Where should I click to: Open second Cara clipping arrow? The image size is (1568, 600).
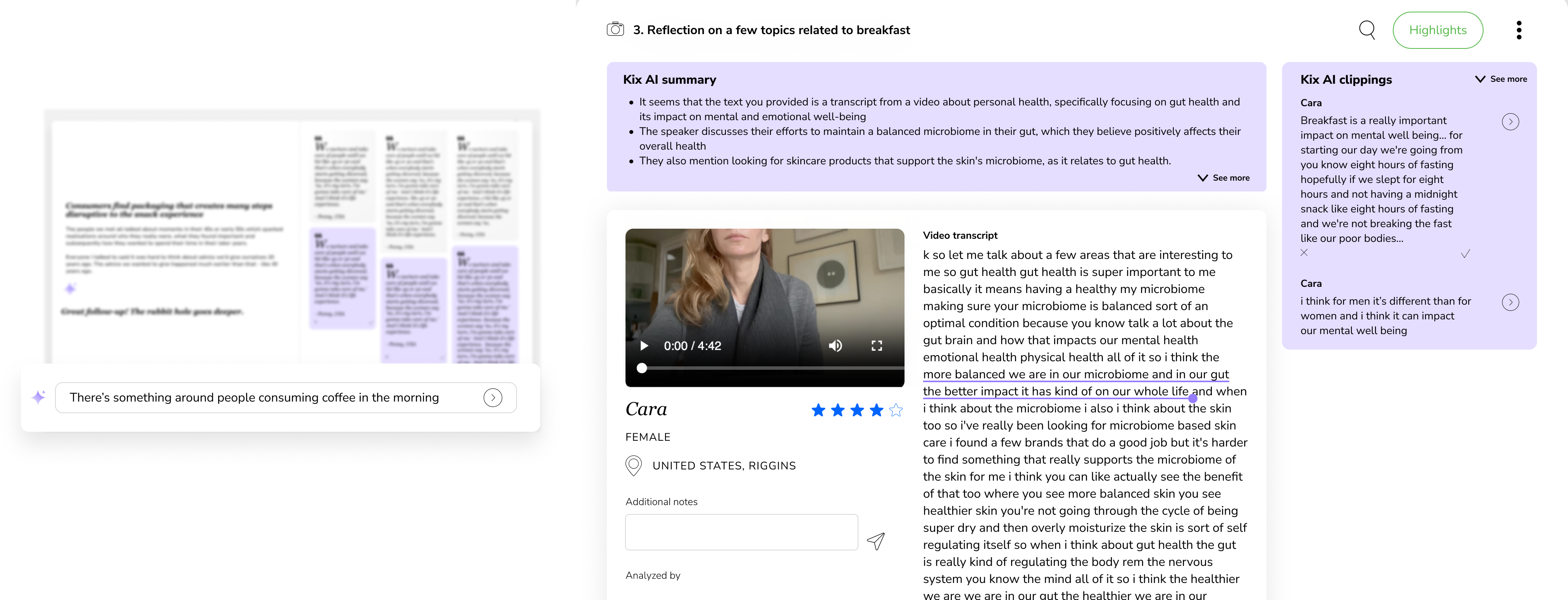(x=1509, y=302)
